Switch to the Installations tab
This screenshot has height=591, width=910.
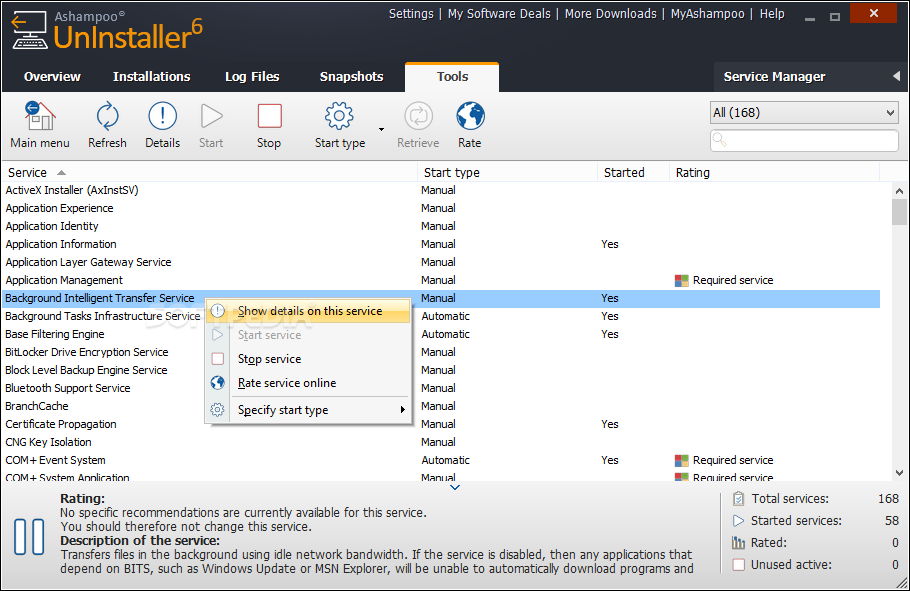pos(151,77)
